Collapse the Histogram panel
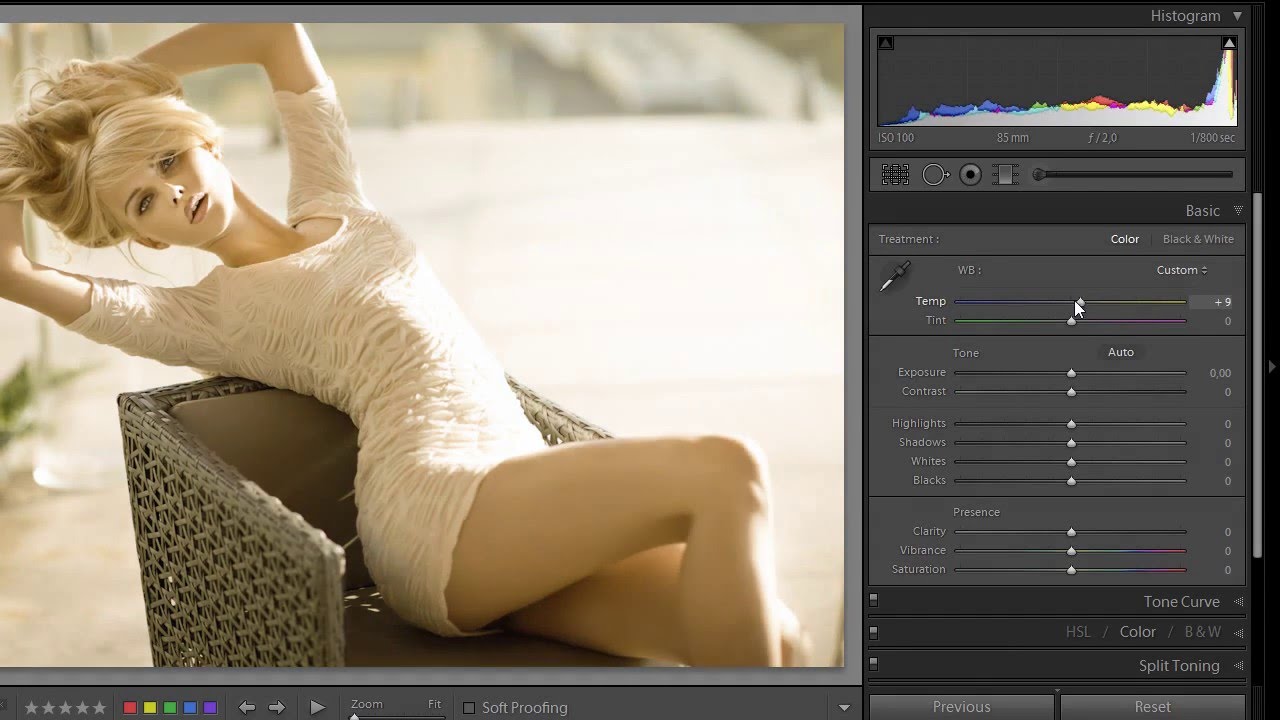Screen dimensions: 1280x720 tap(1237, 16)
